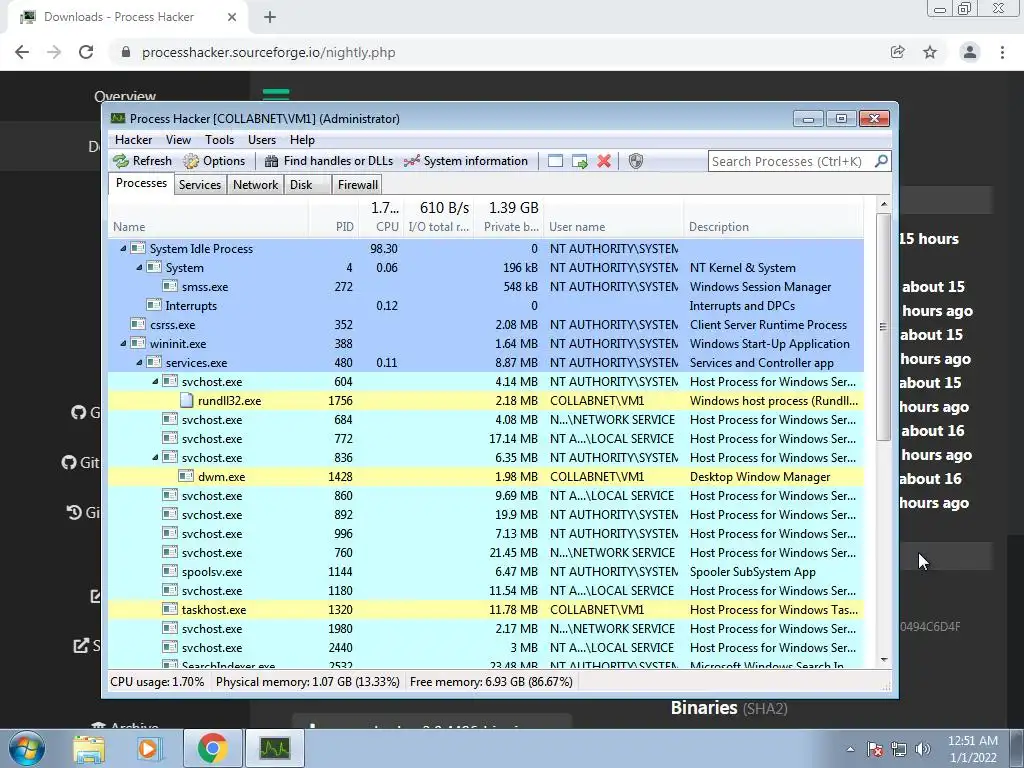The width and height of the screenshot is (1024, 768).
Task: Click the rundll32.exe file icon
Action: (186, 400)
